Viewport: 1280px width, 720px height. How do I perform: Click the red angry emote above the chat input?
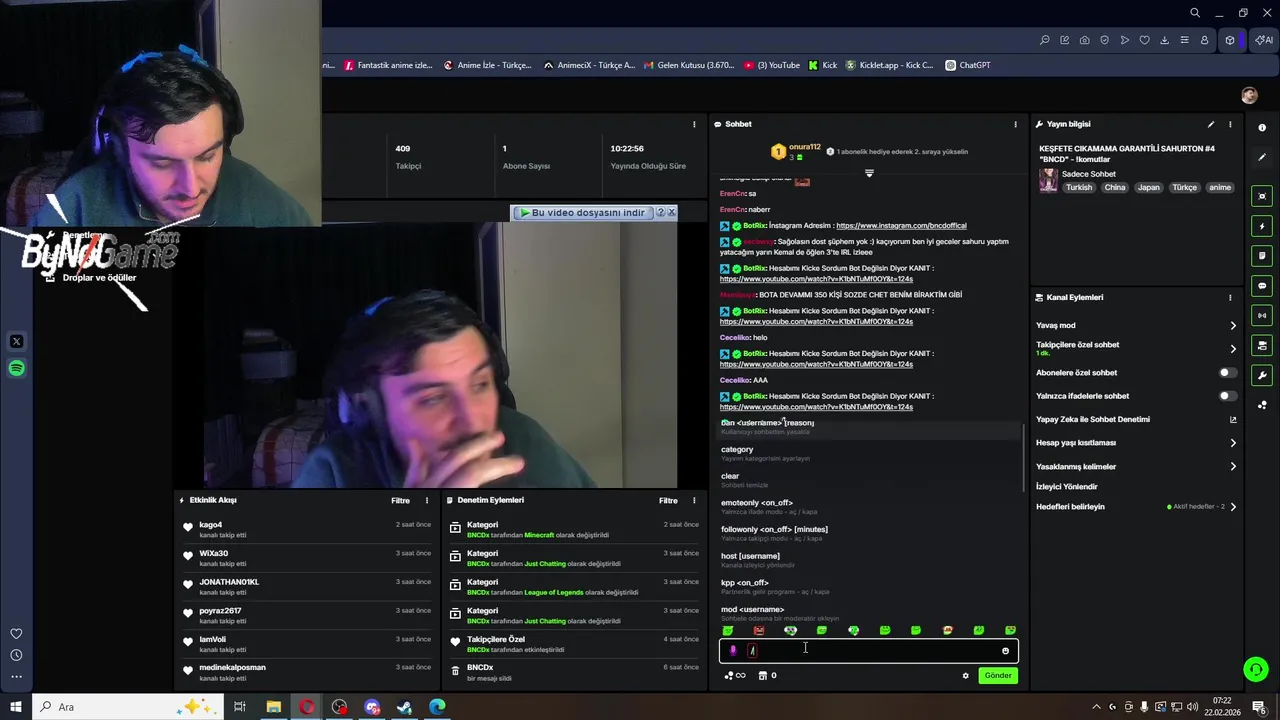(x=759, y=630)
